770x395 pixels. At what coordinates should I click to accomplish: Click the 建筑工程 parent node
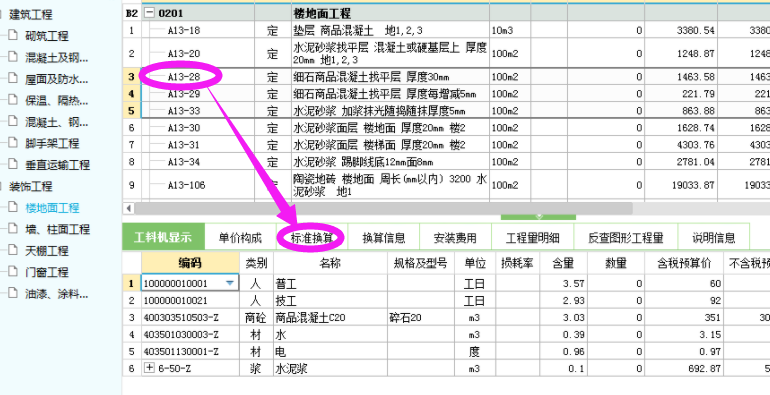(x=31, y=15)
